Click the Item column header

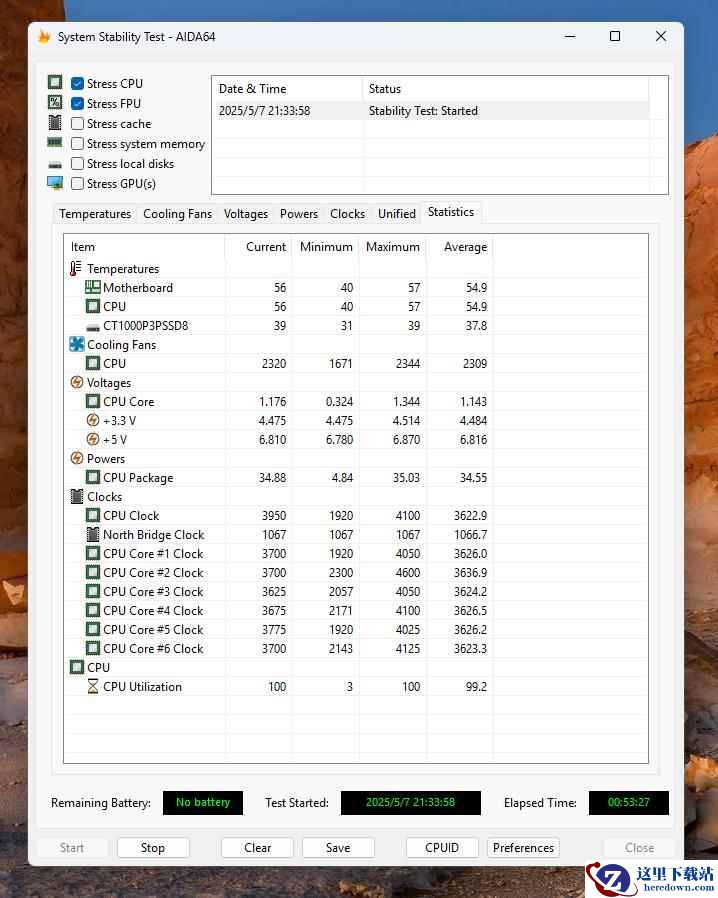tap(144, 247)
